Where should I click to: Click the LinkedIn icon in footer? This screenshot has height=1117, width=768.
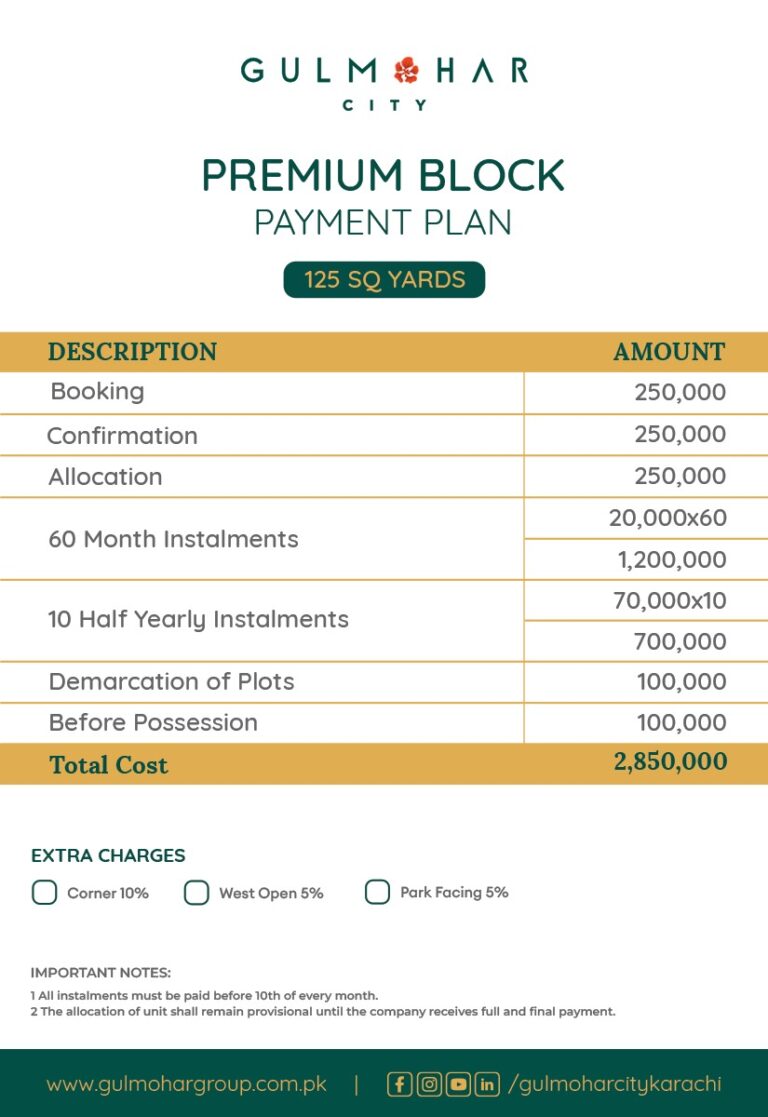click(487, 1084)
